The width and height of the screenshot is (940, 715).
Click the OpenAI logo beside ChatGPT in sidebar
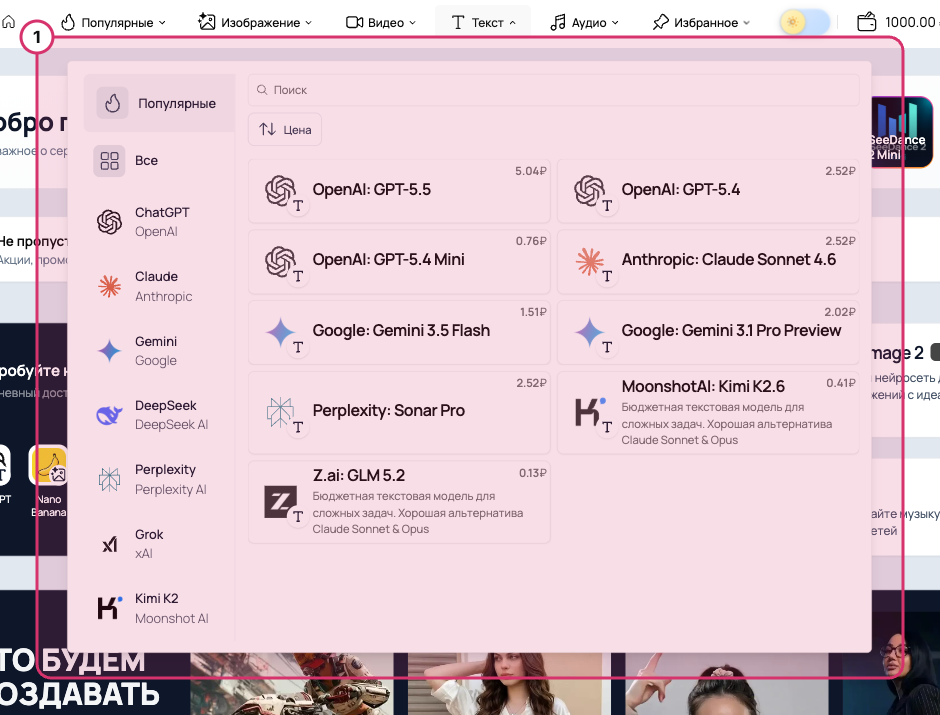[x=109, y=222]
